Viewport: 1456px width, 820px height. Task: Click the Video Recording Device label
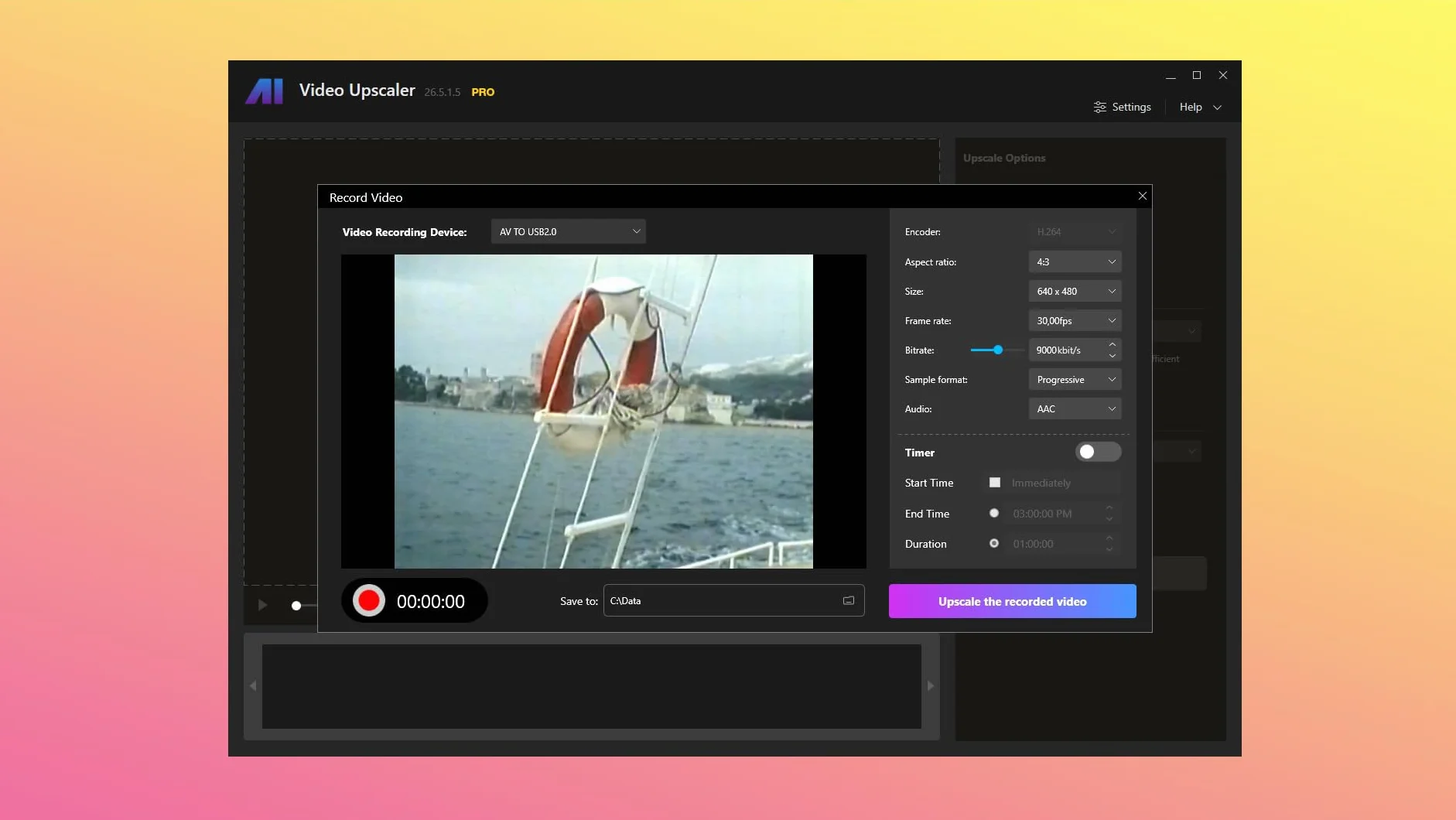pos(405,232)
